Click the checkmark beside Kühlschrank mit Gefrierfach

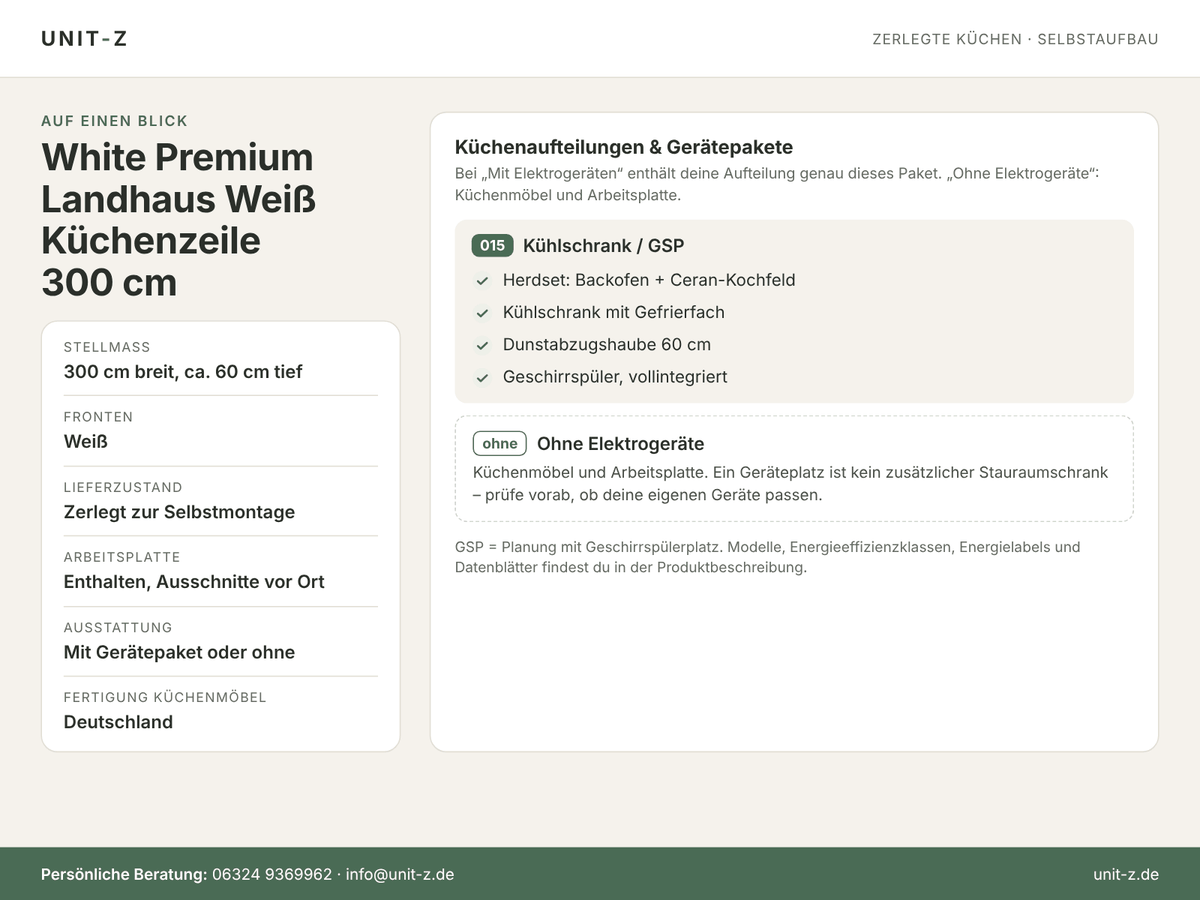[482, 313]
